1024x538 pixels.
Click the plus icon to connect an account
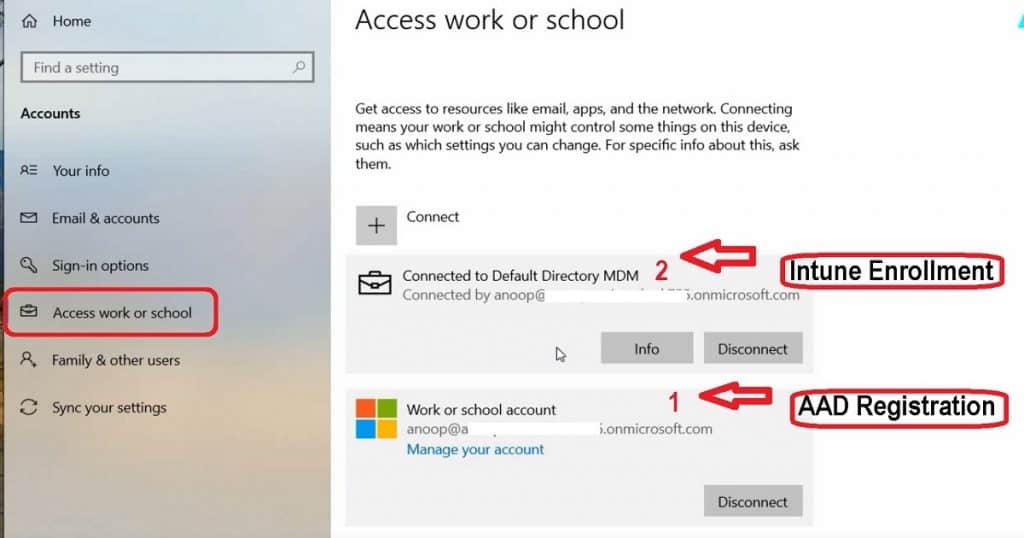pos(376,225)
